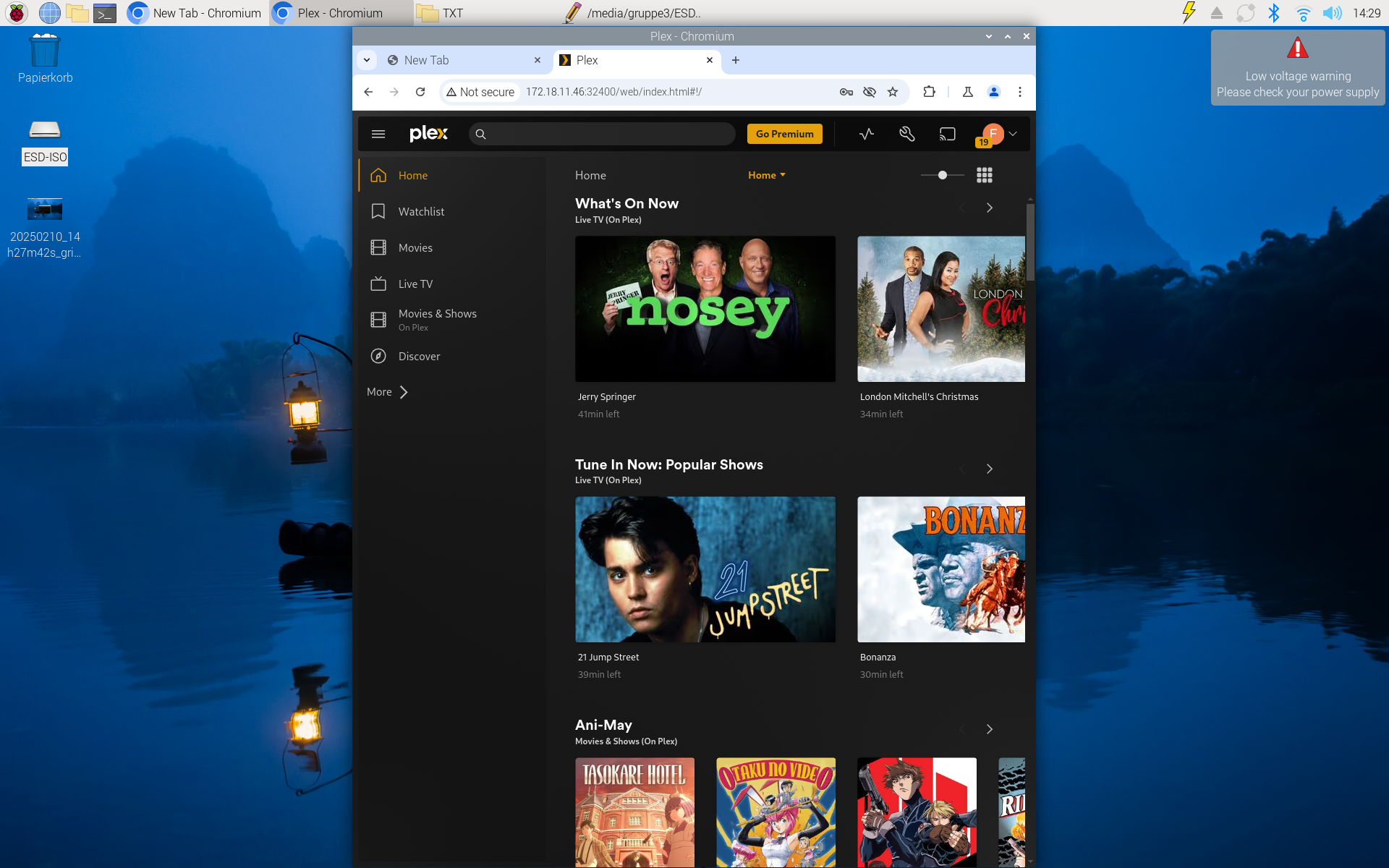Click the Plex logo
Screen dimensions: 1389x868
pyautogui.click(x=428, y=134)
